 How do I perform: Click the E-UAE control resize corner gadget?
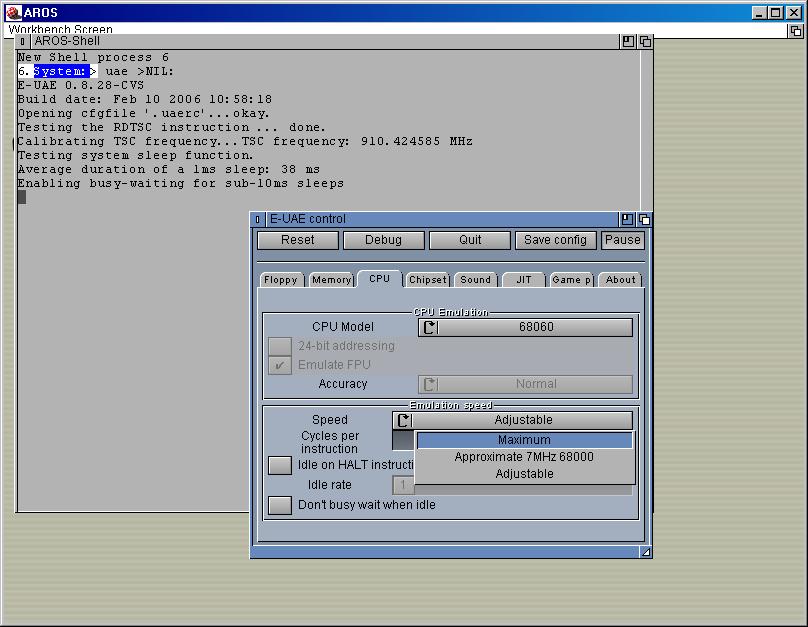pos(646,552)
